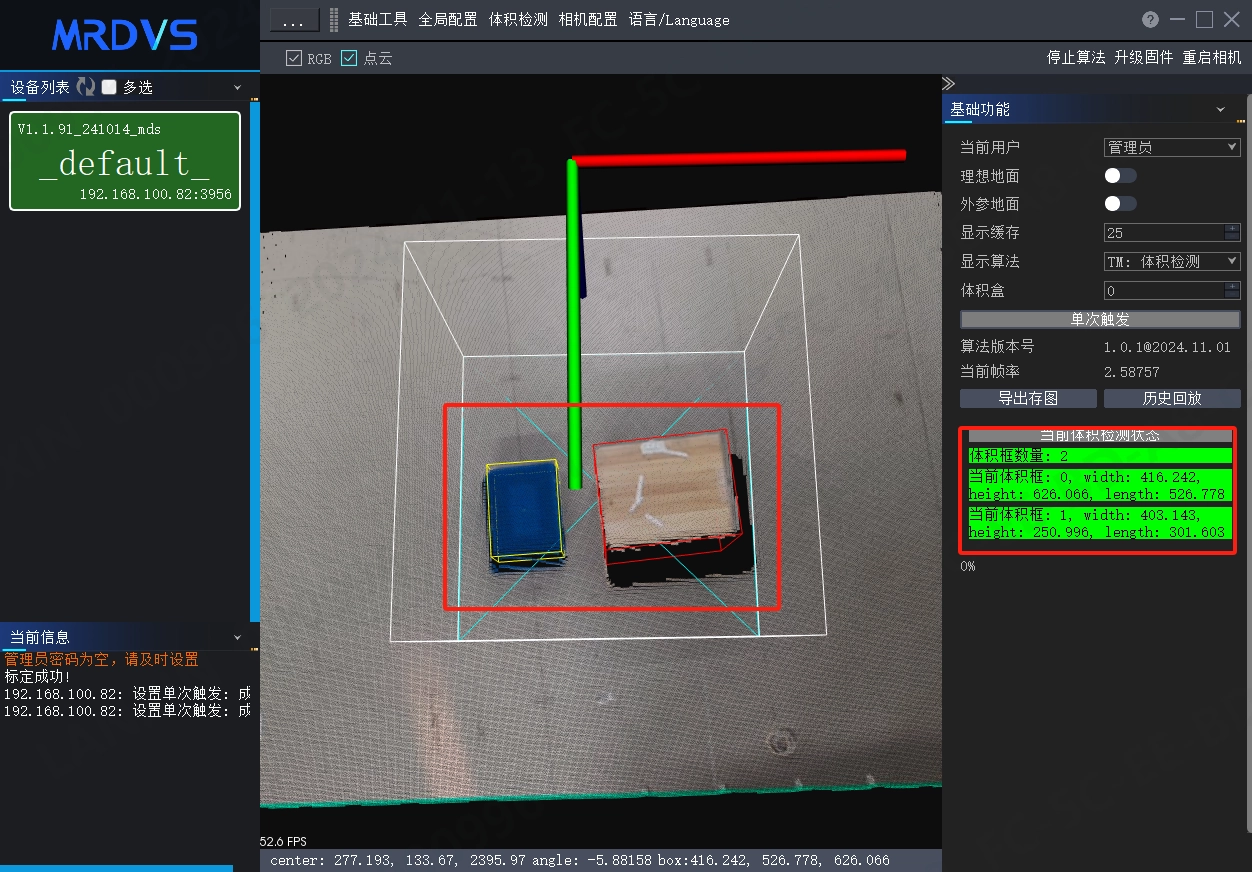Decrease 显示缓存 value with down stepper

click(1232, 237)
